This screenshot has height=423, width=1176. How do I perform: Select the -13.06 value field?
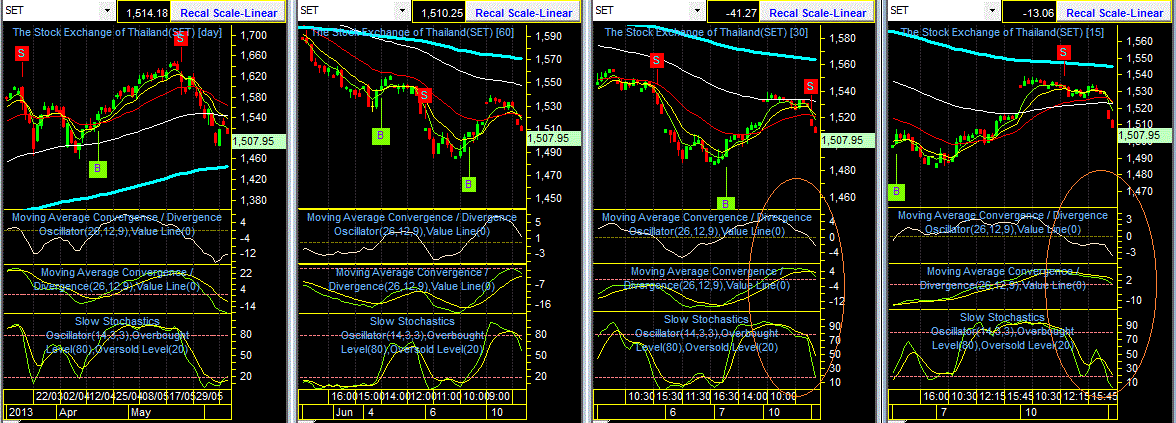[1029, 12]
